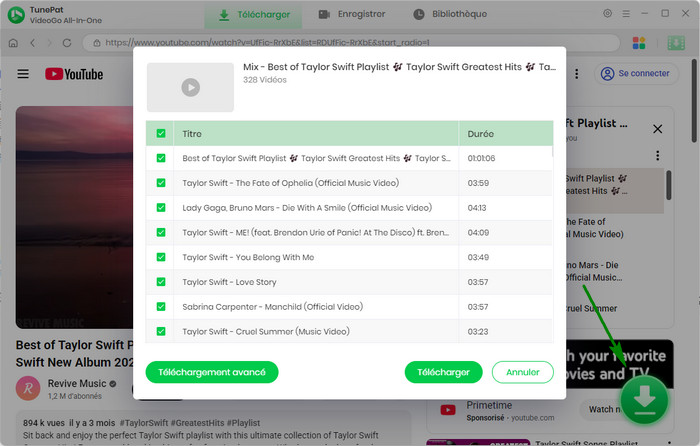
Task: Open Téléchargement avancé options
Action: [212, 372]
